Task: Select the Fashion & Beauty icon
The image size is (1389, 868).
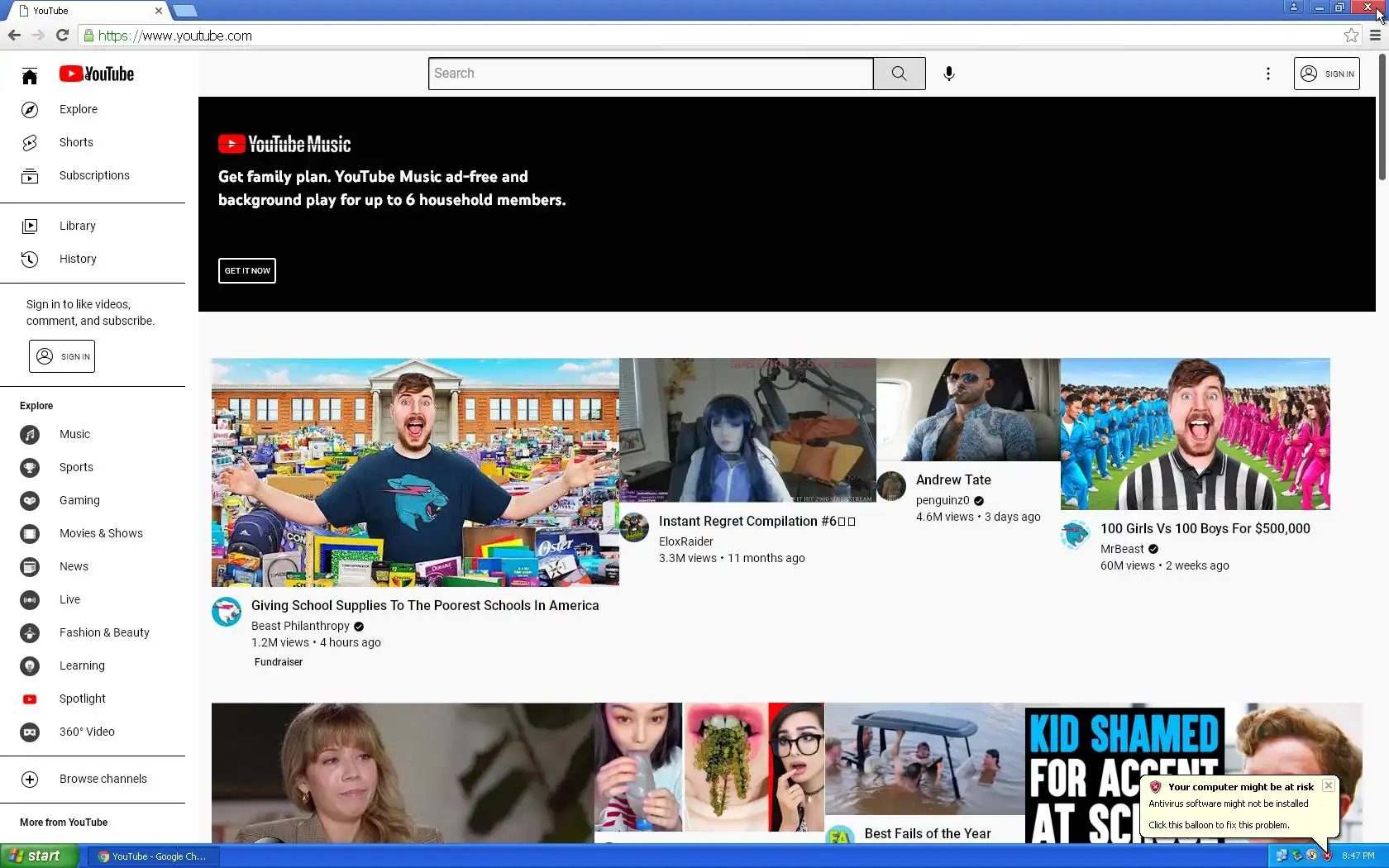Action: point(30,632)
